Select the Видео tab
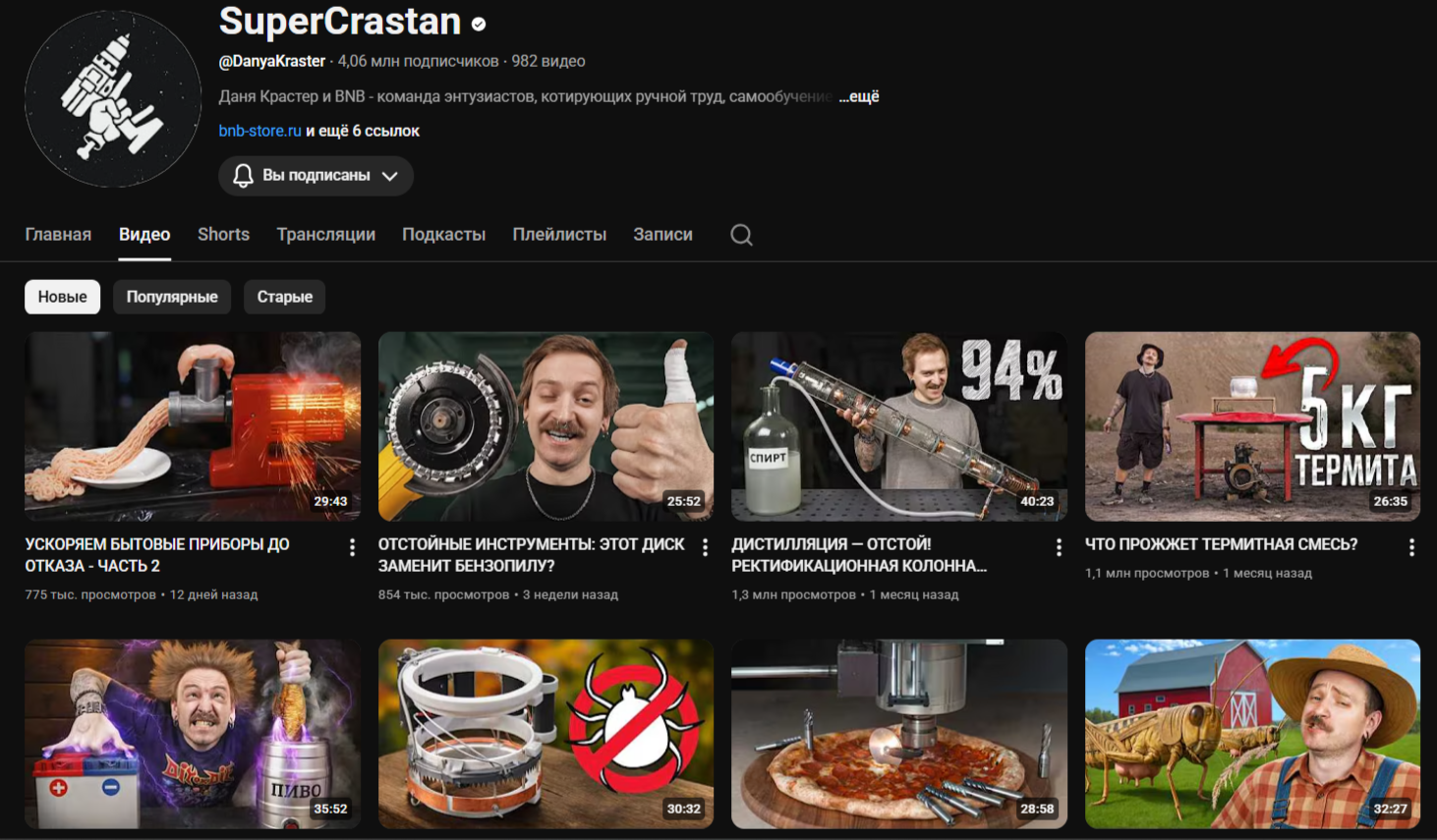 tap(144, 235)
